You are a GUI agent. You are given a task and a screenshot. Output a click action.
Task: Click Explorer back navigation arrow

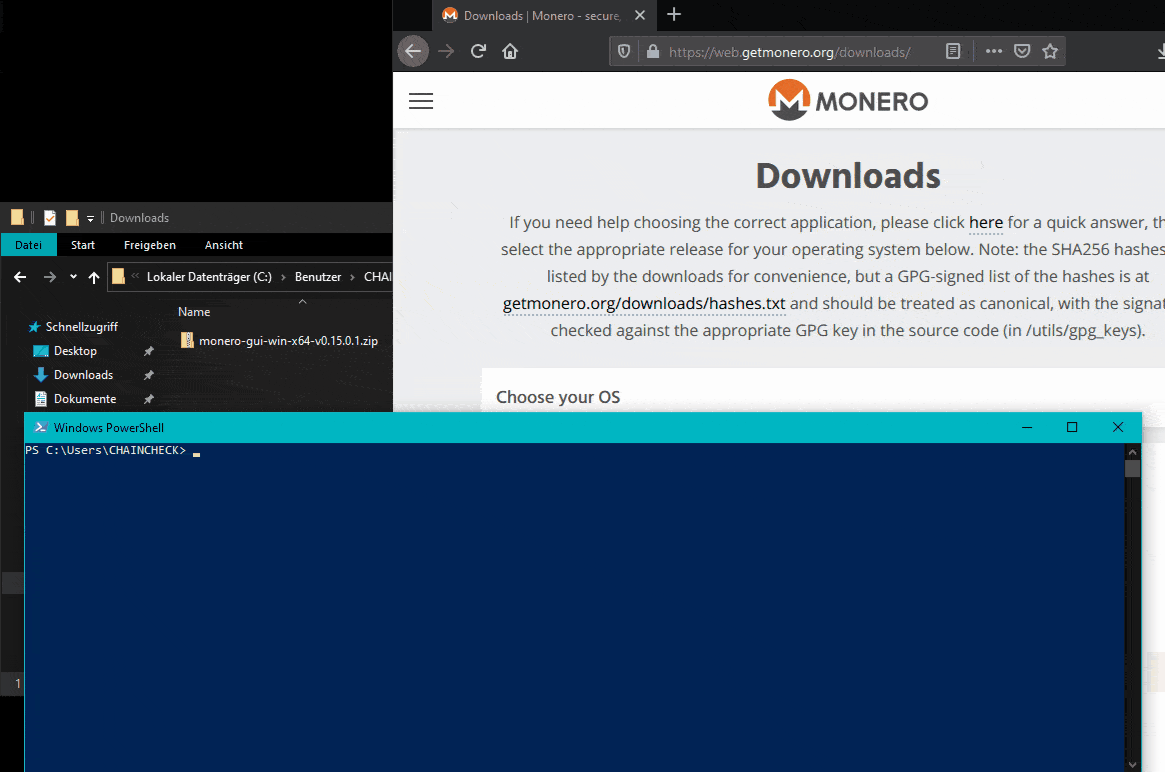coord(20,277)
